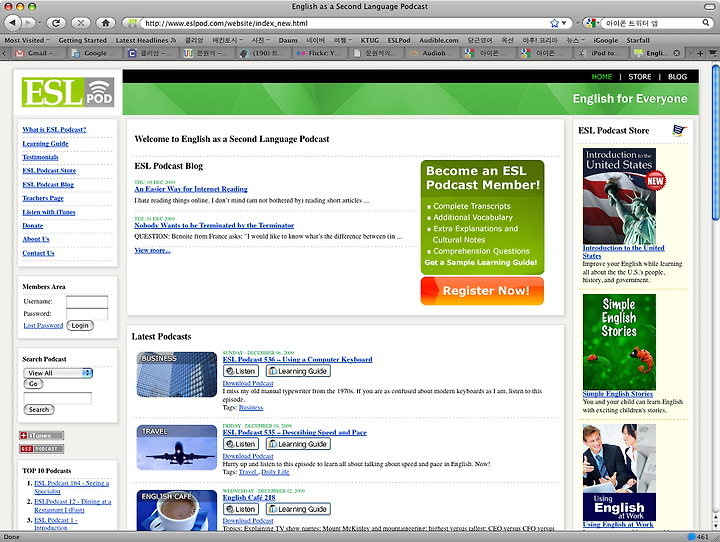Switch to the Google tab
This screenshot has height=542, width=720.
point(95,53)
